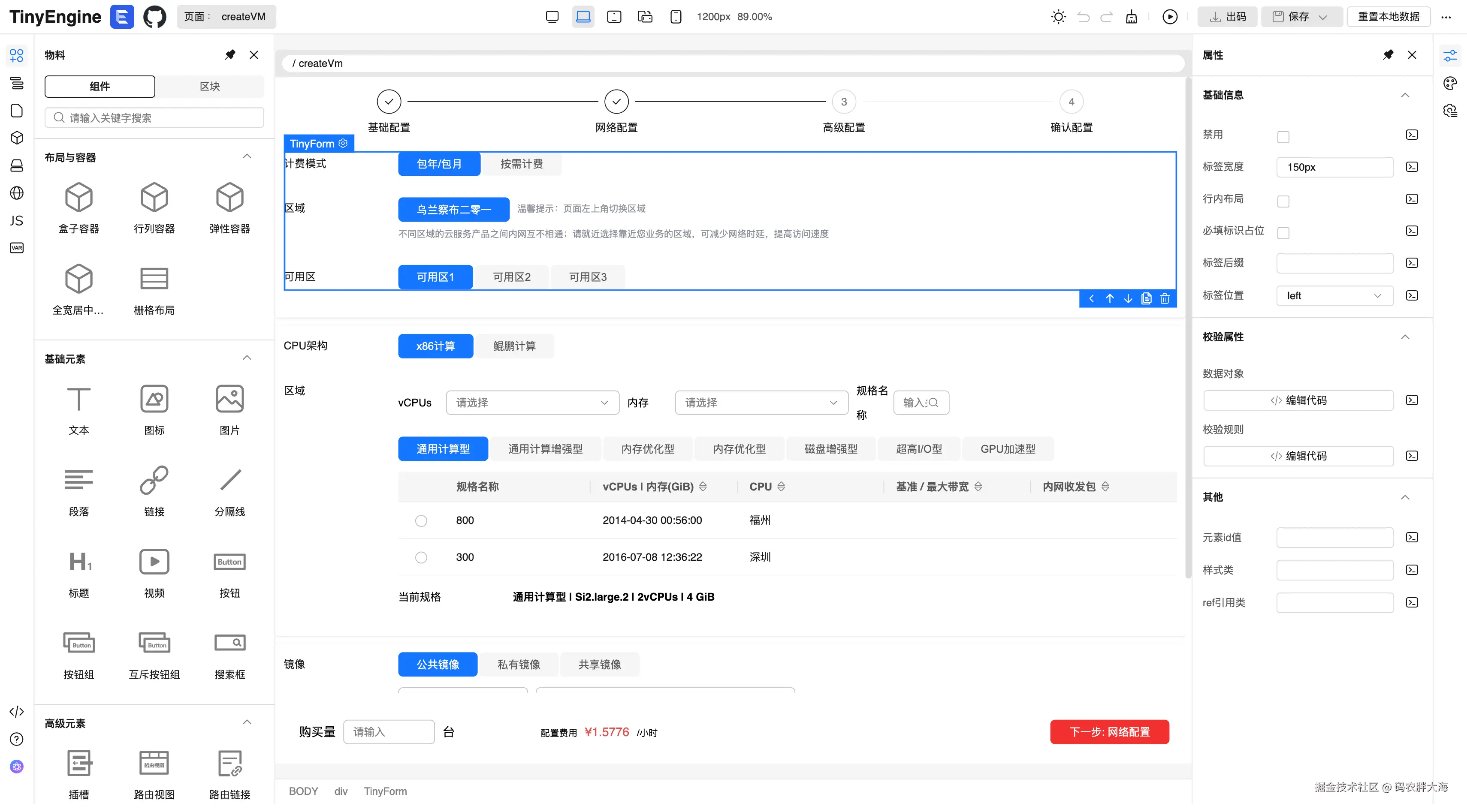Viewport: 1467px width, 812px height.
Task: Open the outline tree sidebar icon
Action: coord(17,83)
